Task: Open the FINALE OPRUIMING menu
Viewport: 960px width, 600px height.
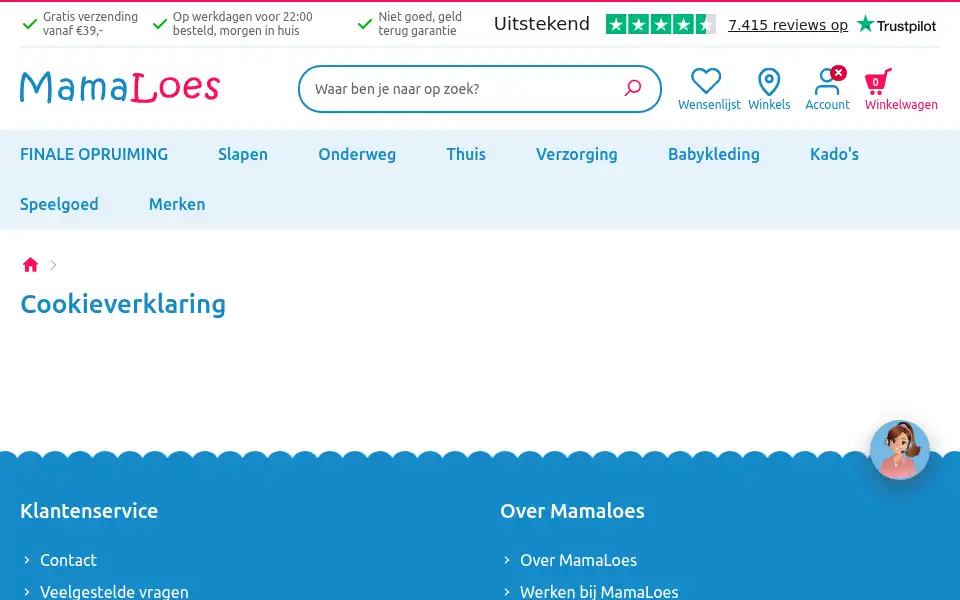Action: (94, 154)
